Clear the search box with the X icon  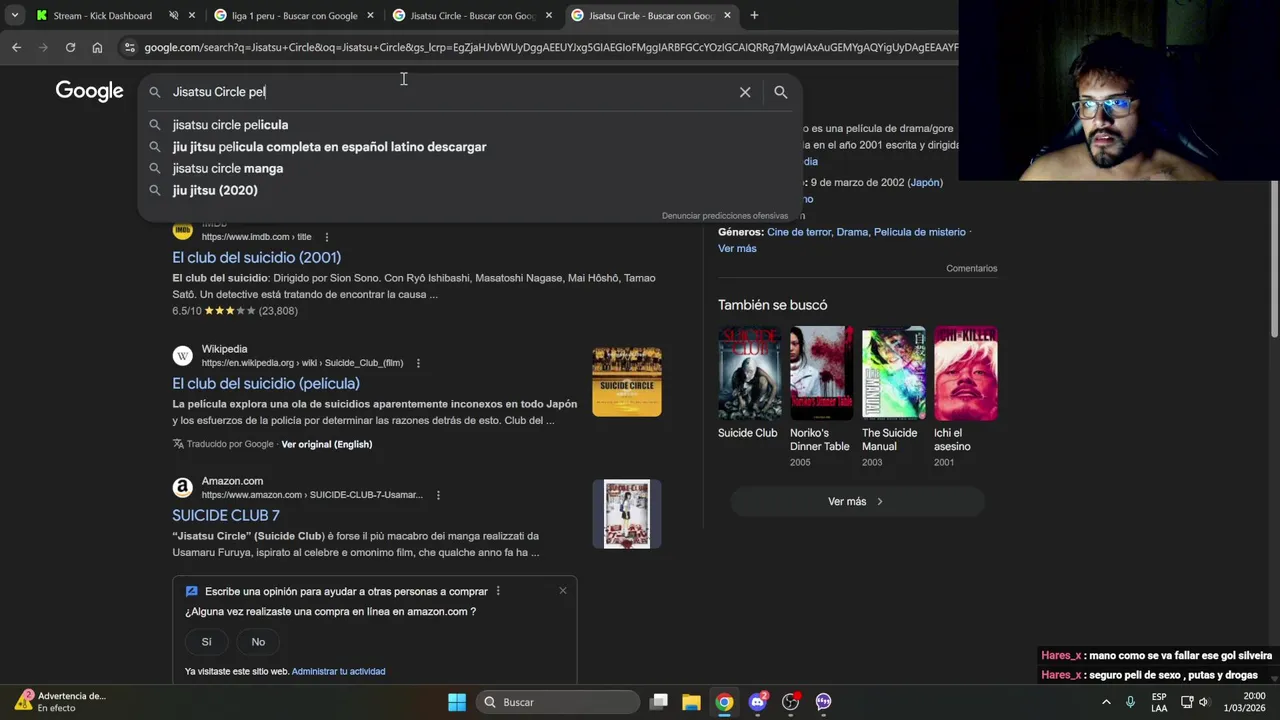(x=745, y=92)
